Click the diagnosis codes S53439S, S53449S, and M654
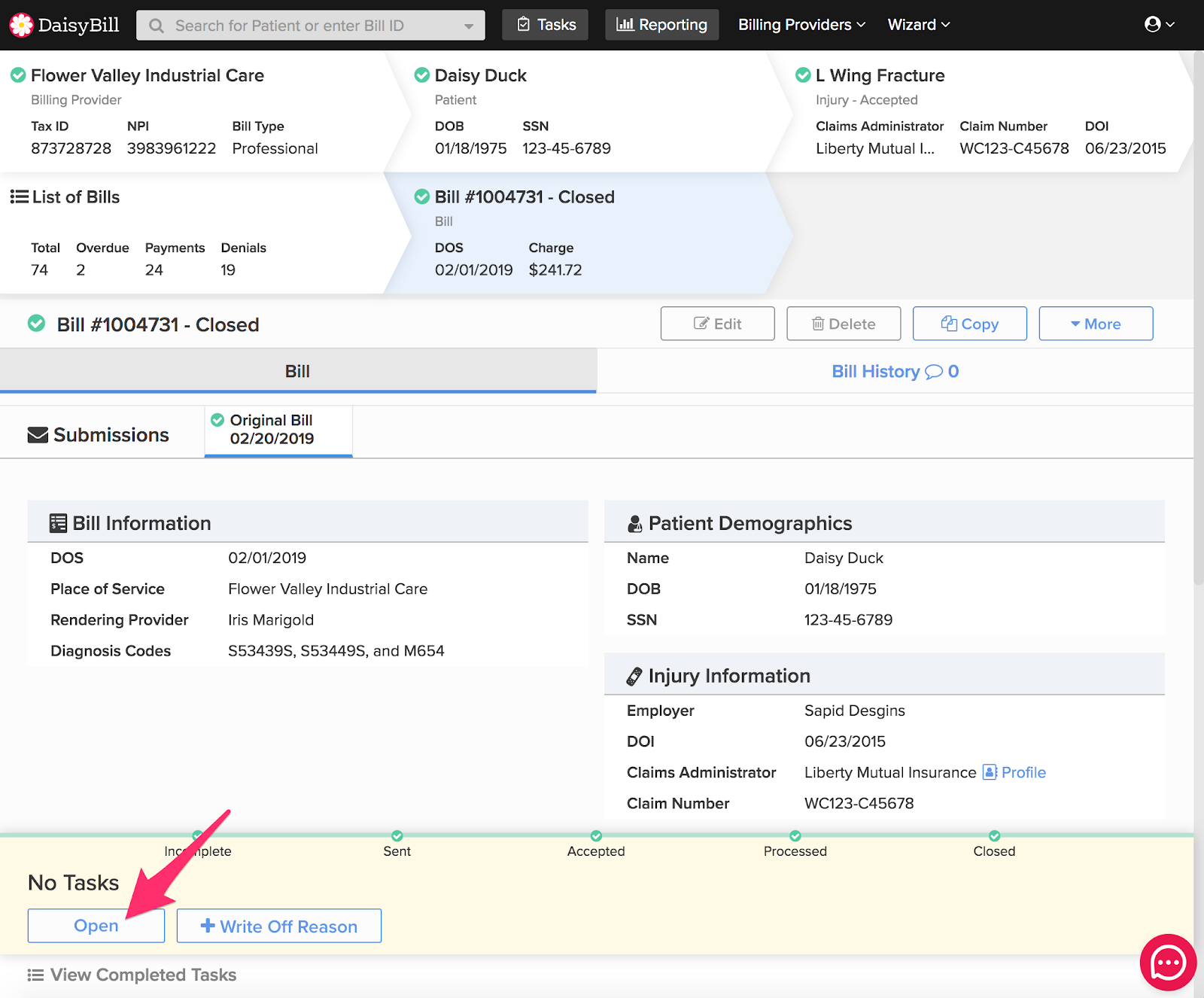 (x=336, y=651)
